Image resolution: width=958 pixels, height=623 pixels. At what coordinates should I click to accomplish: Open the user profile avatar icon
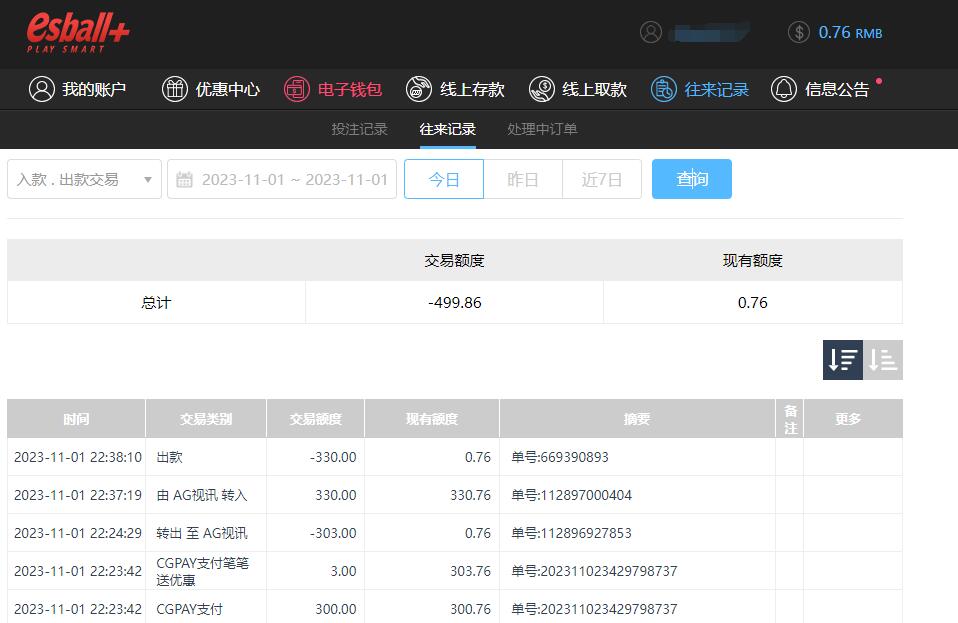651,32
